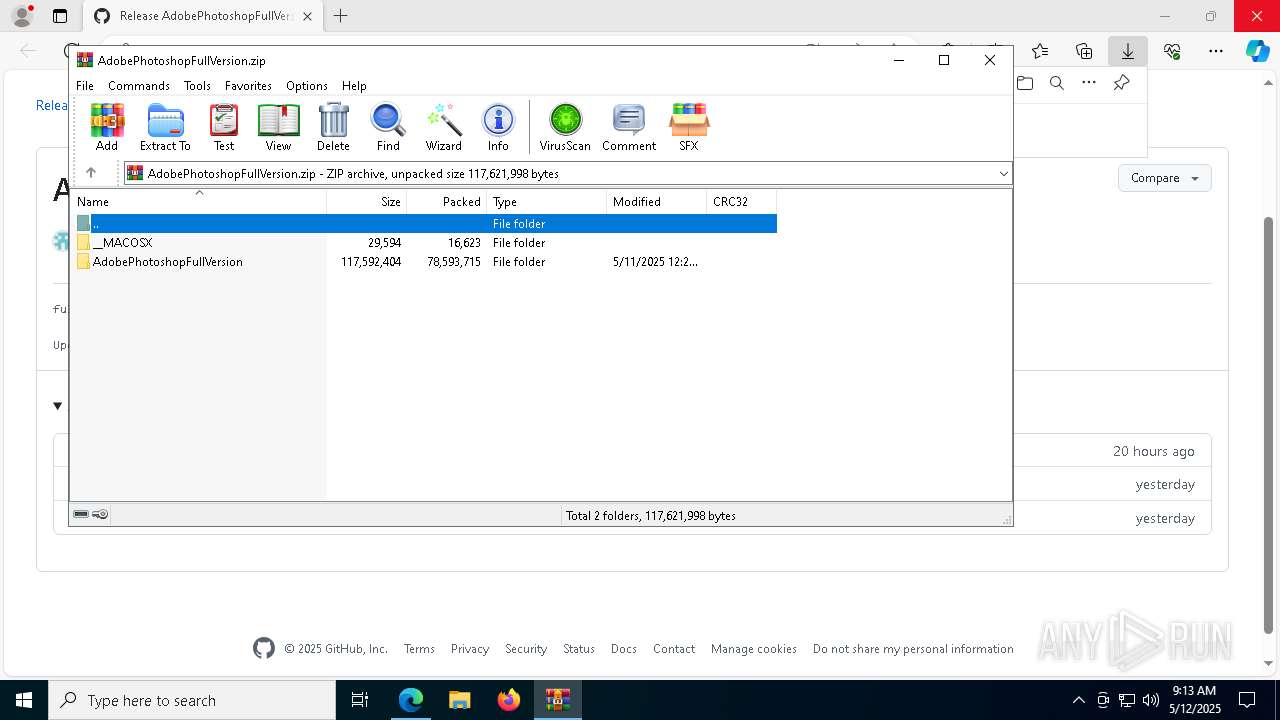Viewport: 1280px width, 720px height.
Task: Open the GitHub Security footer link
Action: click(x=526, y=649)
